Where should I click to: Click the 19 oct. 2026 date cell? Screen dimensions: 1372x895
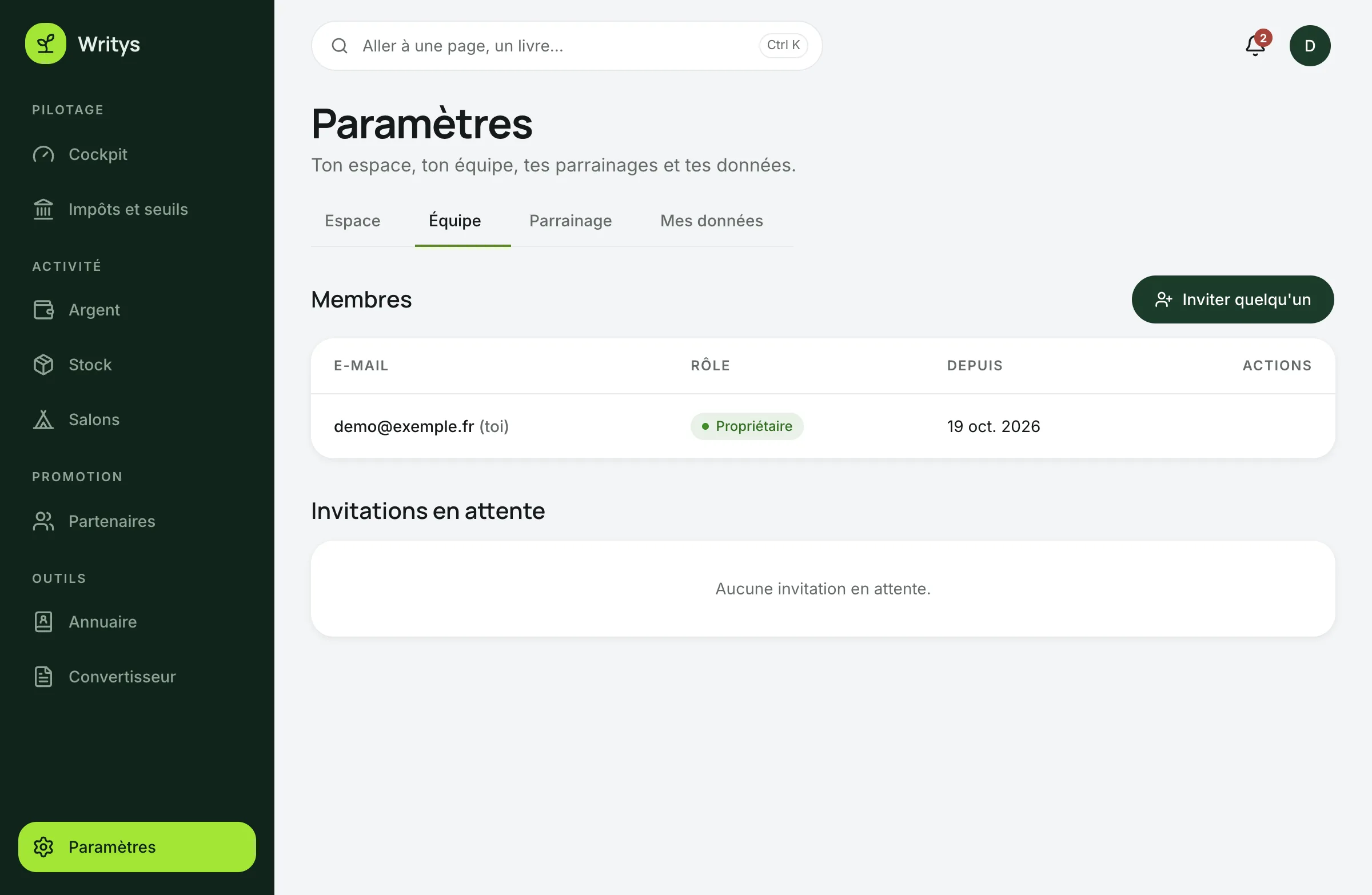click(993, 426)
